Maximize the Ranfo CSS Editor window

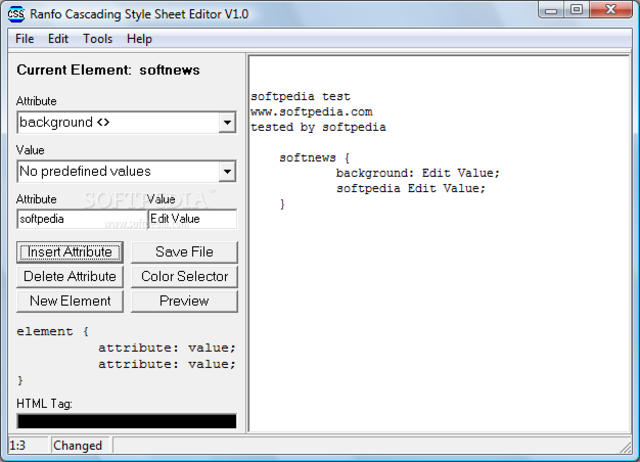(x=576, y=10)
